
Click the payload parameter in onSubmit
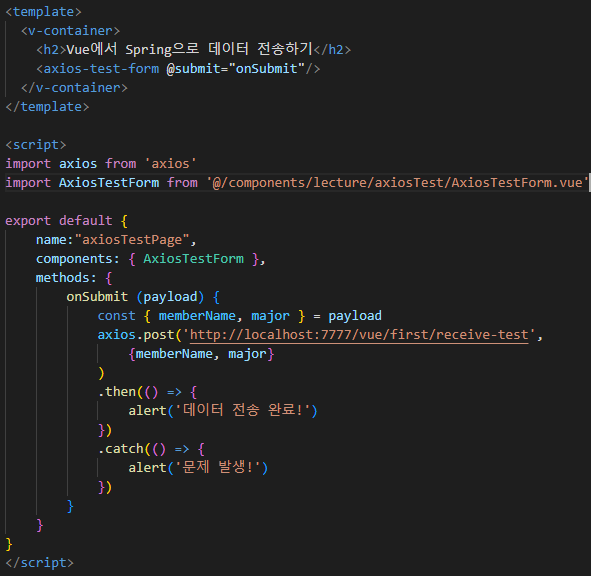pyautogui.click(x=170, y=297)
